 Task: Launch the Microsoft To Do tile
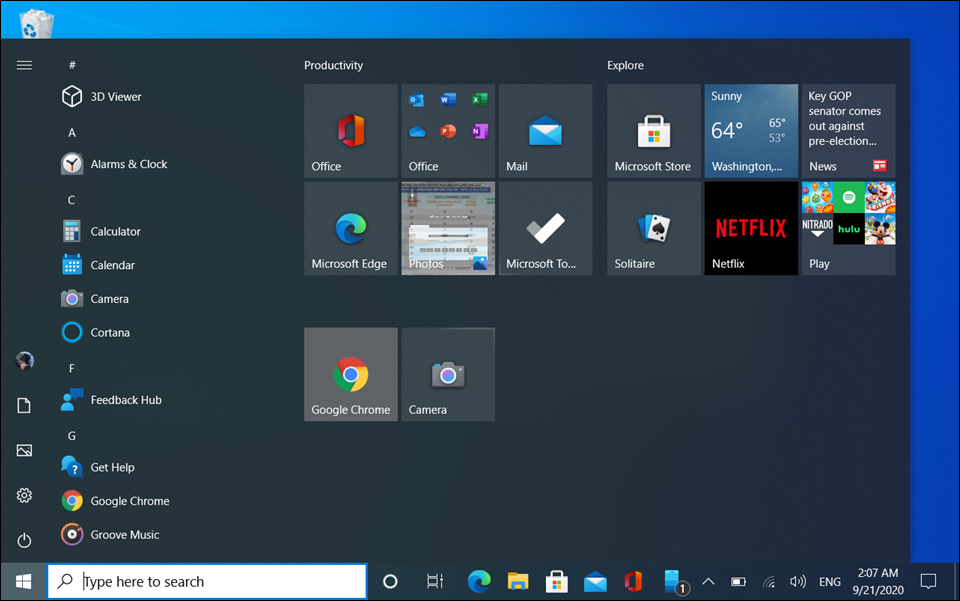545,228
